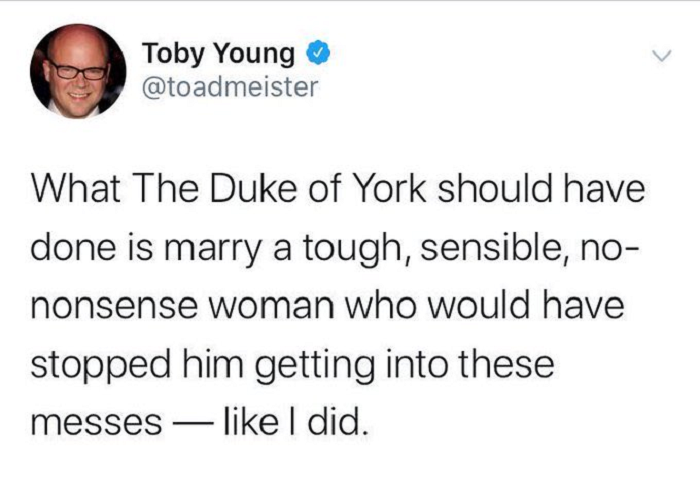
Task: Click the long dash before "like"
Action: tap(187, 421)
